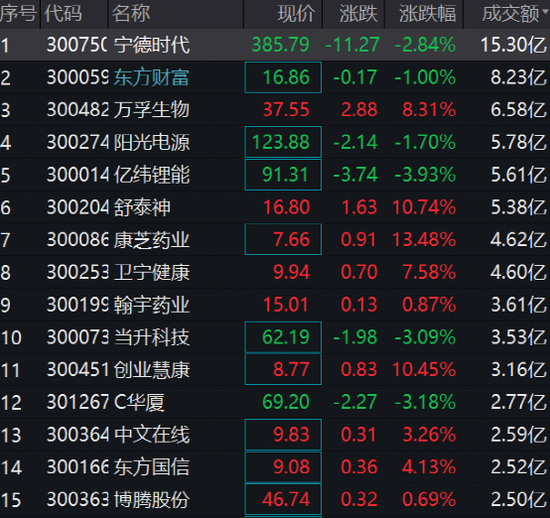Select stock 宁德时代
The width and height of the screenshot is (550, 518).
click(x=152, y=45)
